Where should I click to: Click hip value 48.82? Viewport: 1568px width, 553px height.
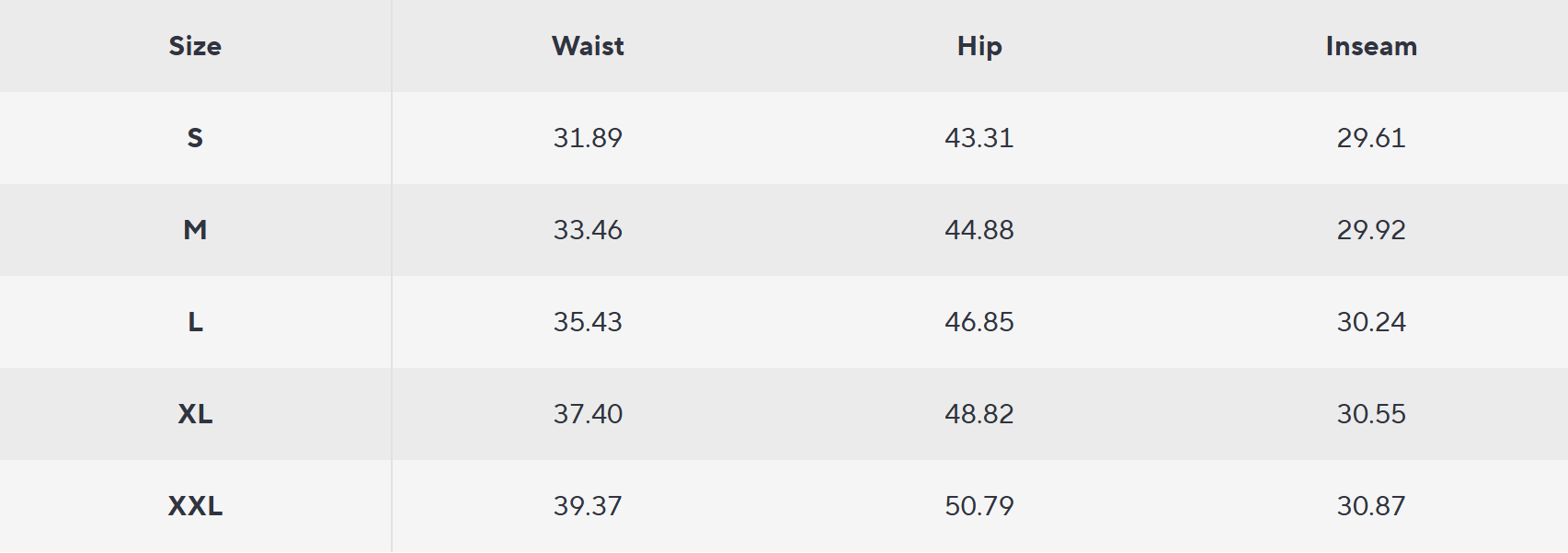979,414
